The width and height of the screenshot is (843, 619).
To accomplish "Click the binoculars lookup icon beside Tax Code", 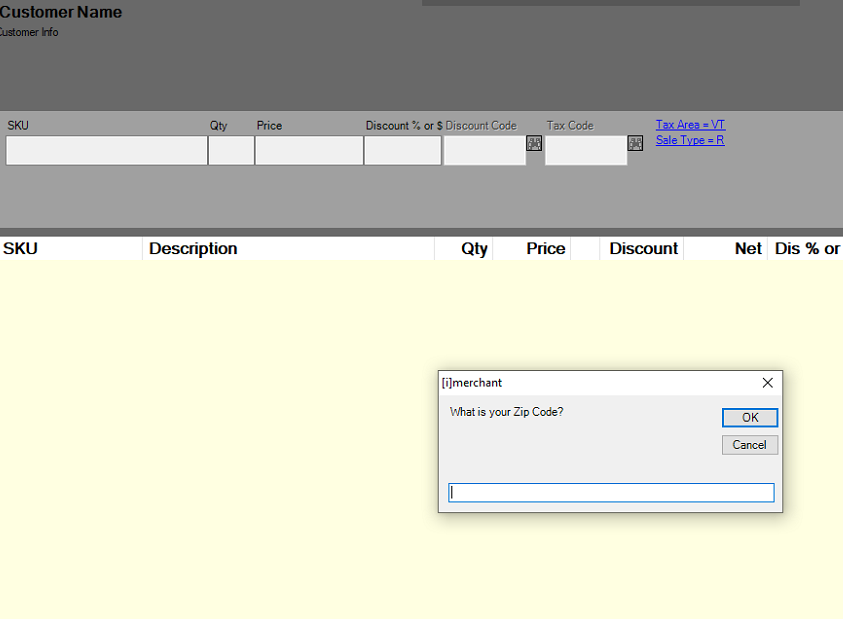I will point(635,143).
